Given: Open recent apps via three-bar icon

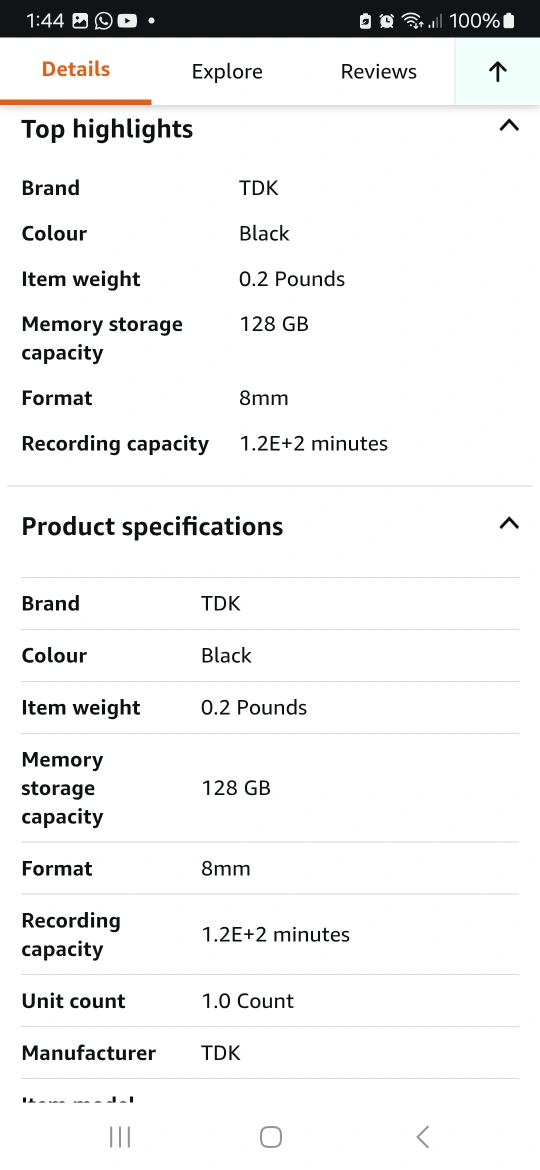Looking at the screenshot, I should point(119,1136).
